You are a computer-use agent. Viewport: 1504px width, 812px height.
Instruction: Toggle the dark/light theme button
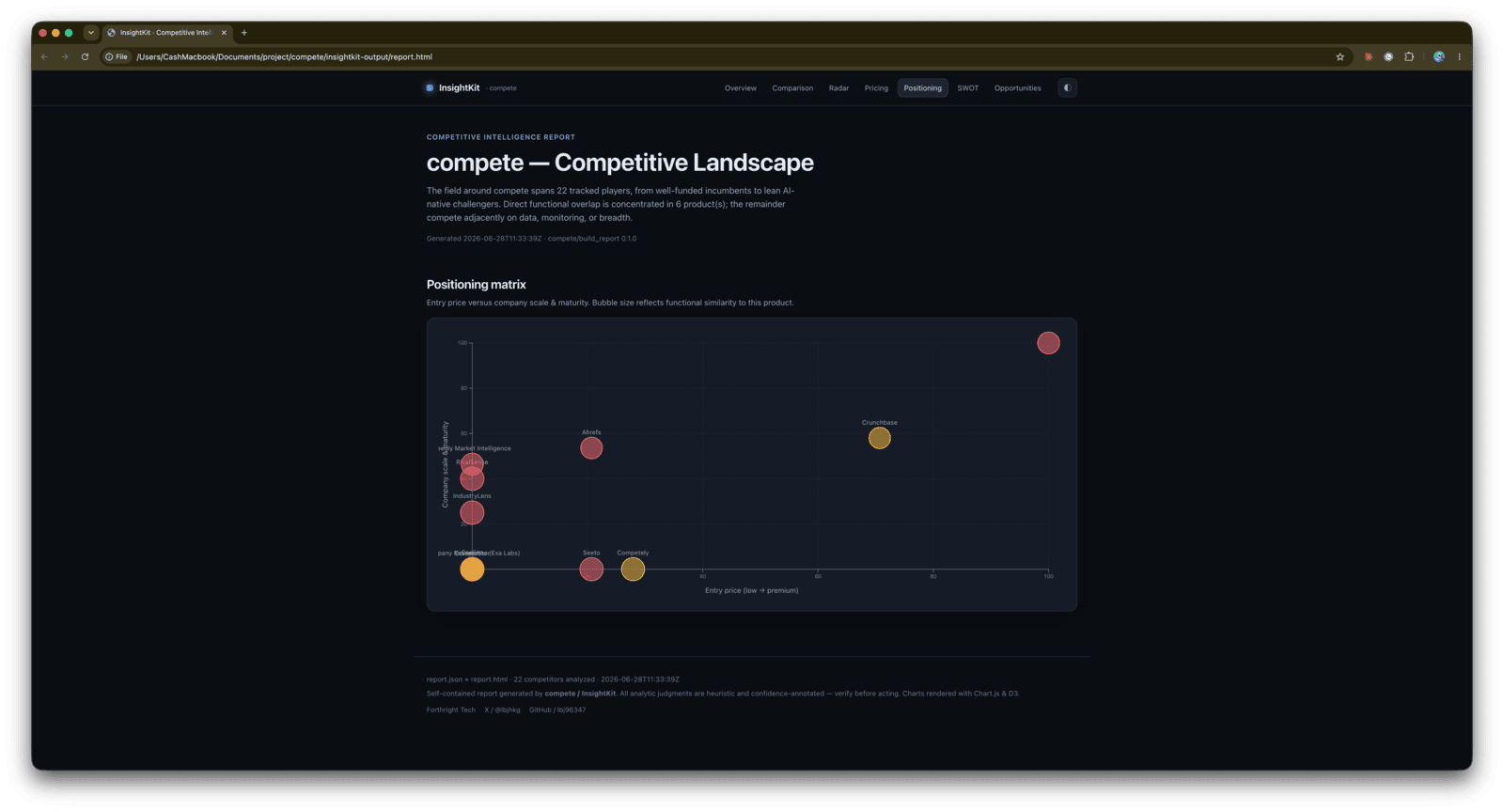1067,88
